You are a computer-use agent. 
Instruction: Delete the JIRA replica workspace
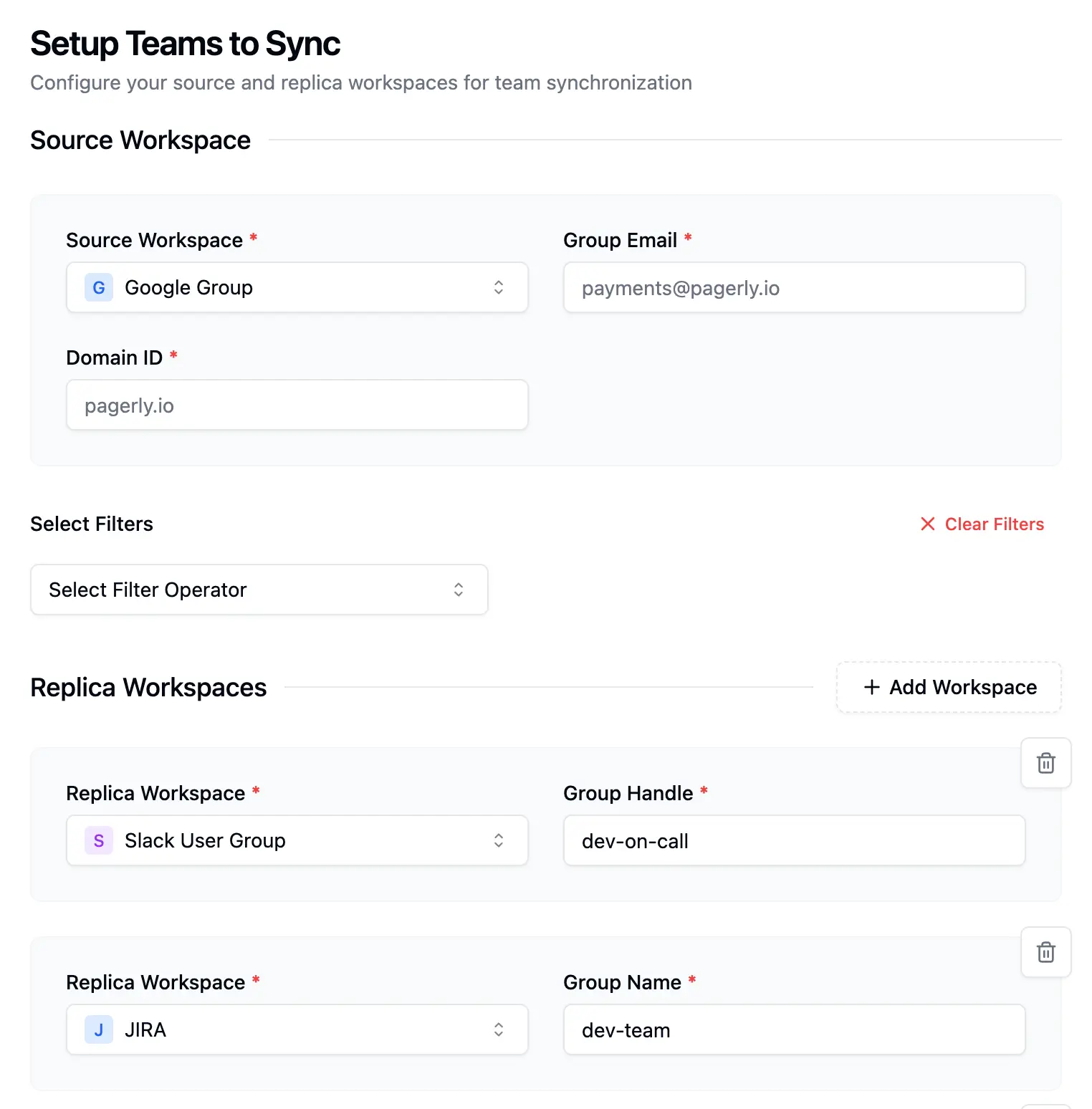1045,952
